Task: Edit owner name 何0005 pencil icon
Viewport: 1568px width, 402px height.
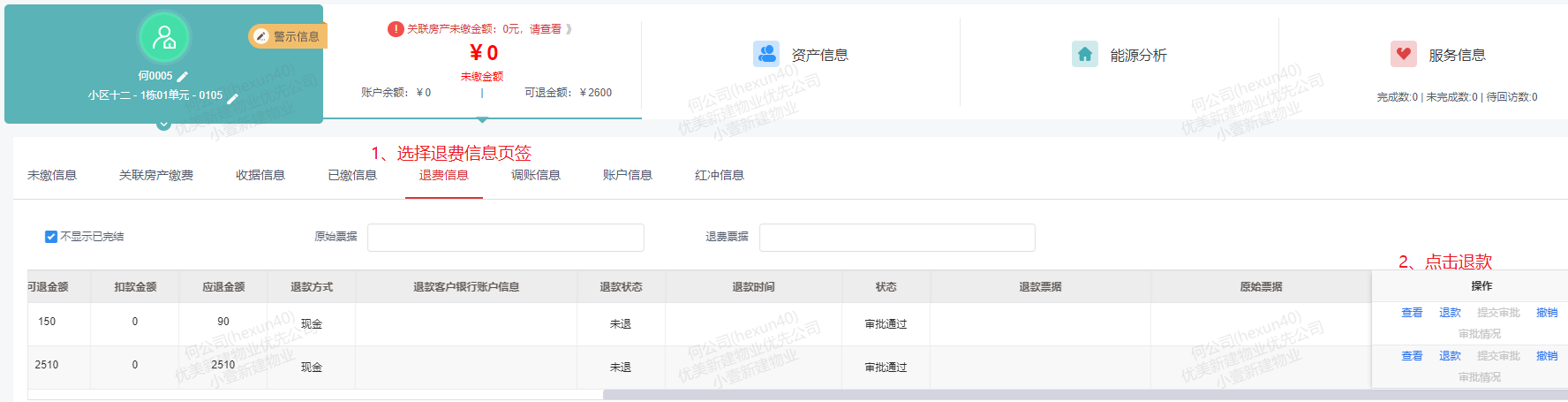Action: (183, 77)
